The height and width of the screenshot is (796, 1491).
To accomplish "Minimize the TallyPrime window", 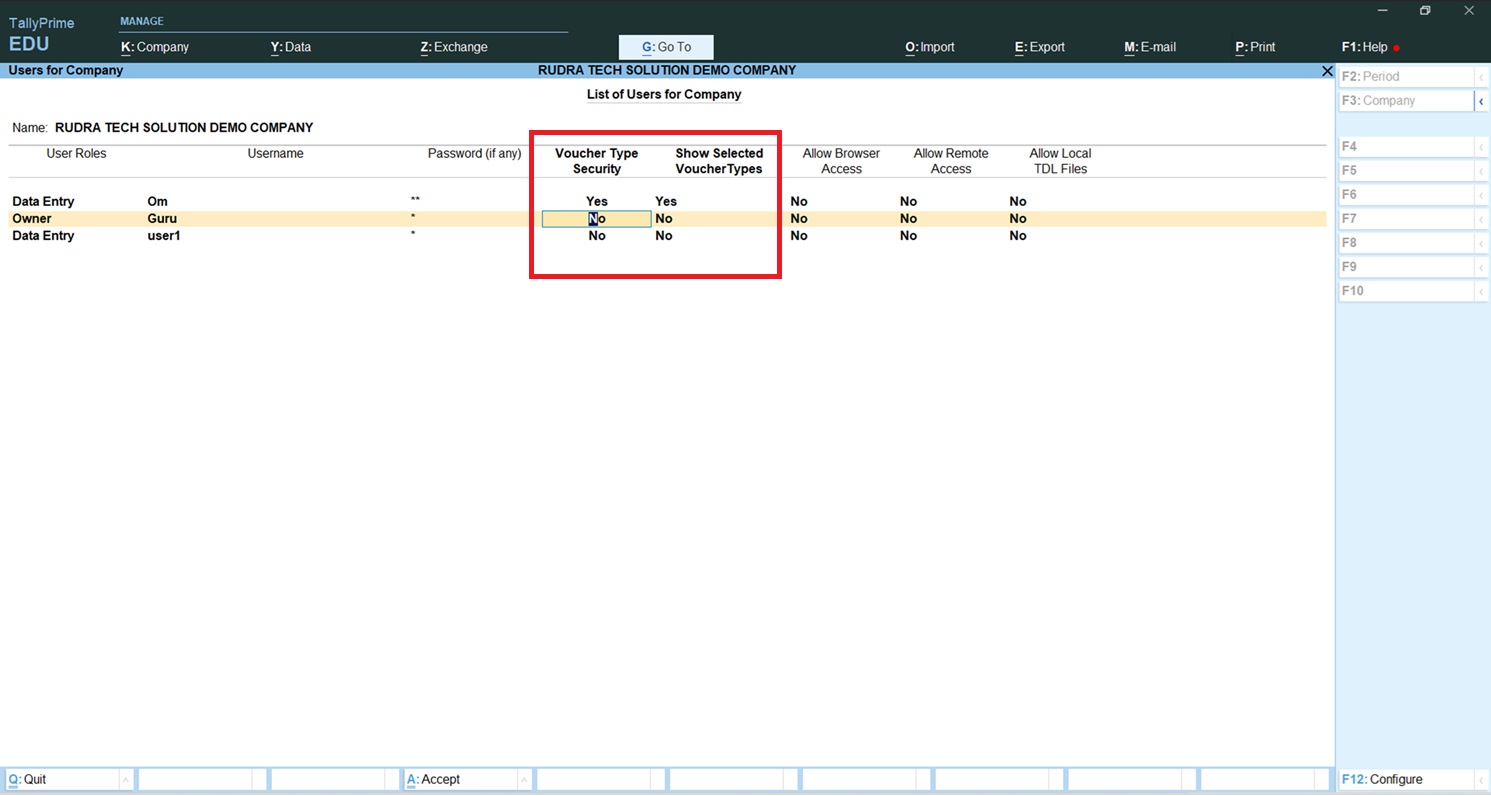I will tap(1383, 11).
